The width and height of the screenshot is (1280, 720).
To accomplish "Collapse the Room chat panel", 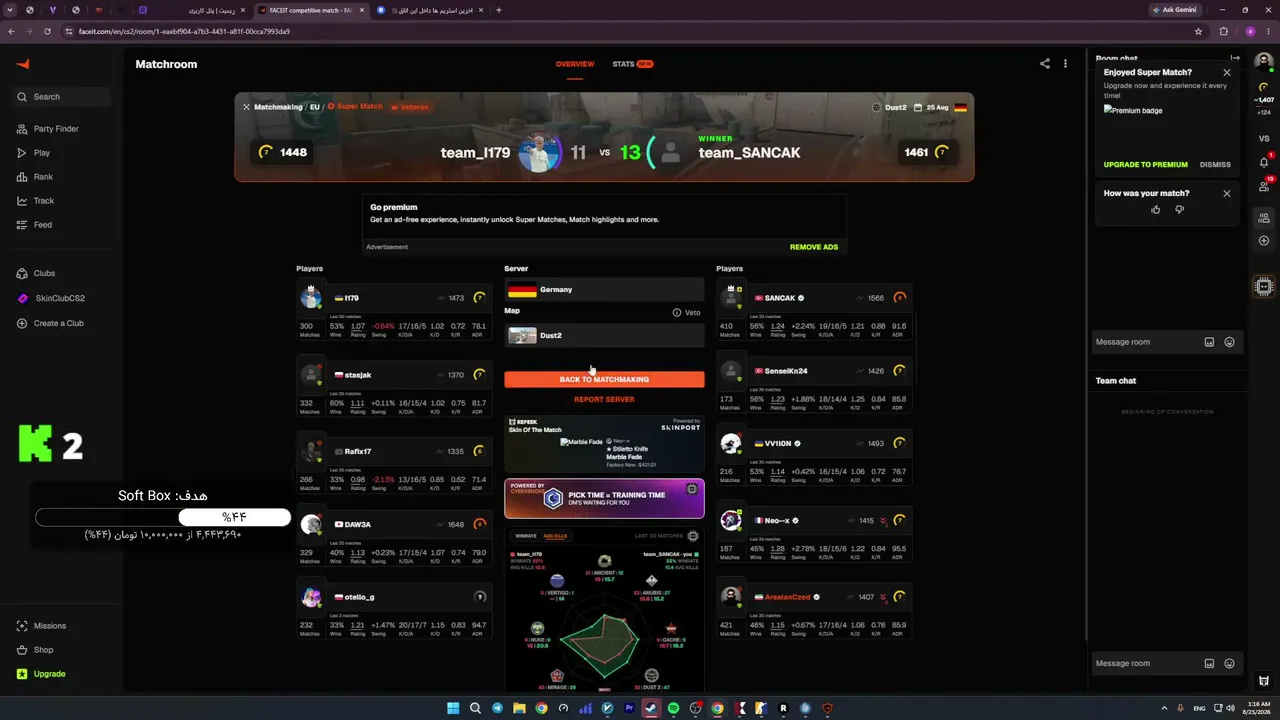I will click(x=1235, y=59).
